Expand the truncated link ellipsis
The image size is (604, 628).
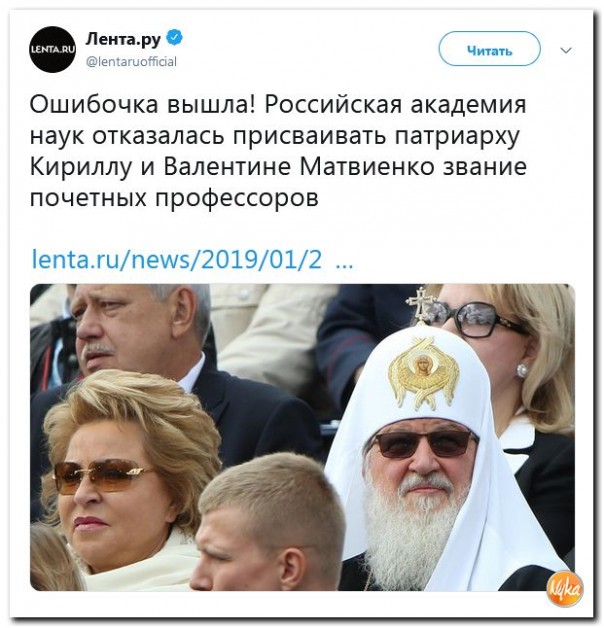click(x=344, y=262)
